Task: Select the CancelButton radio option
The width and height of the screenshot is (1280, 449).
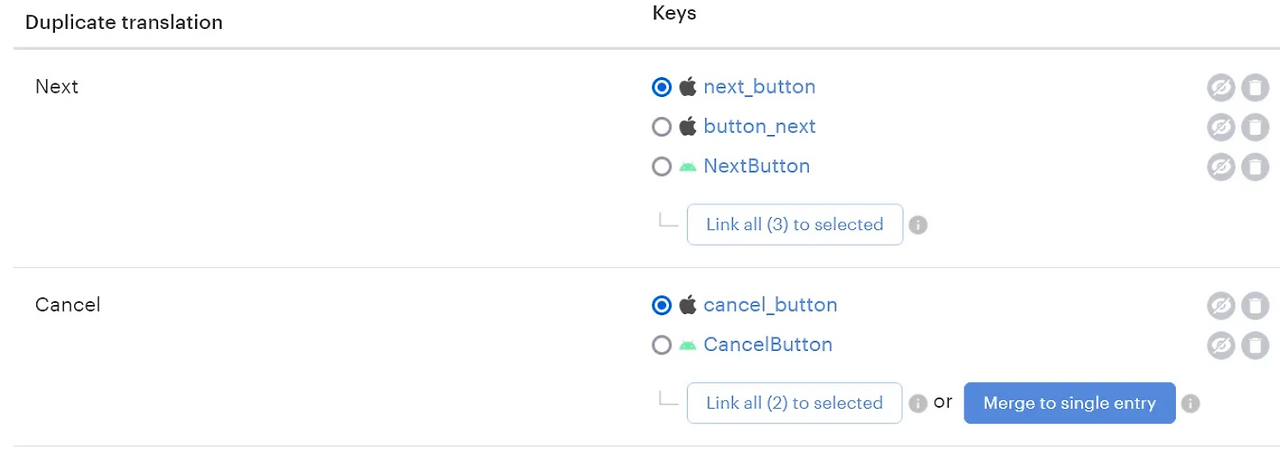Action: [x=661, y=345]
